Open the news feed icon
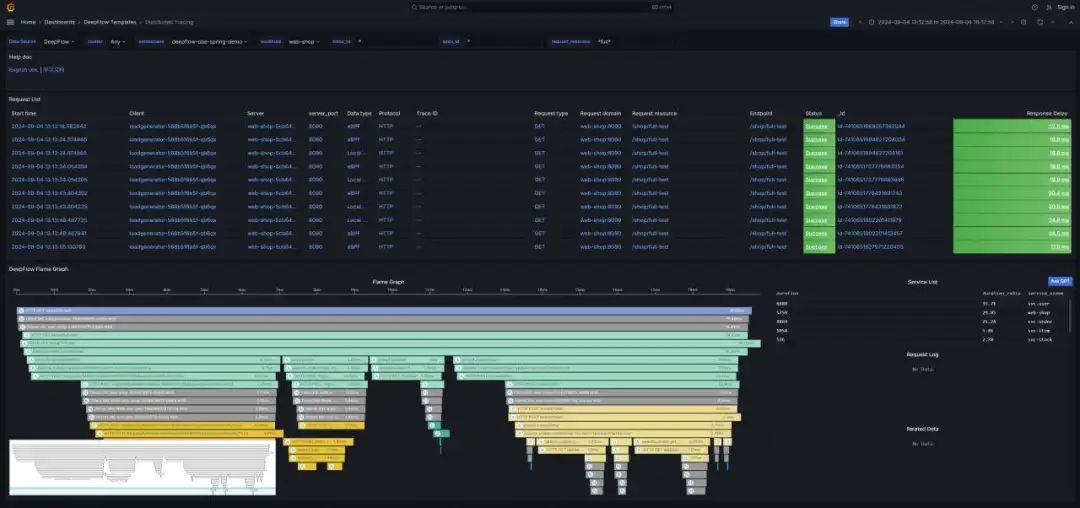 click(x=1049, y=7)
